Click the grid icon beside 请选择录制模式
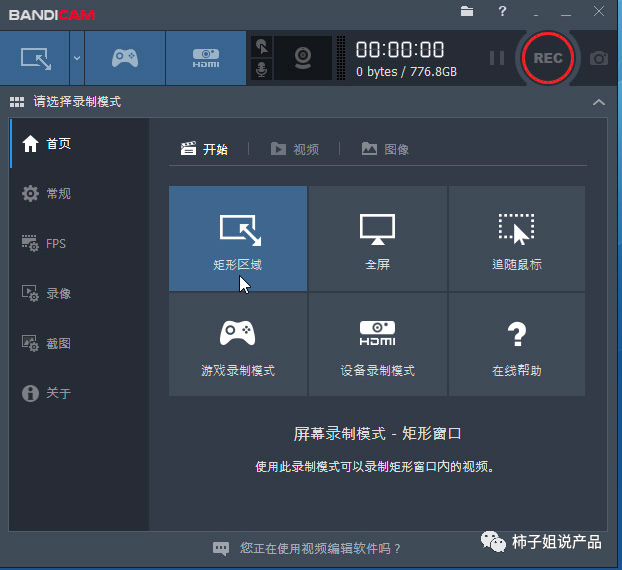This screenshot has height=570, width=622. tap(17, 102)
